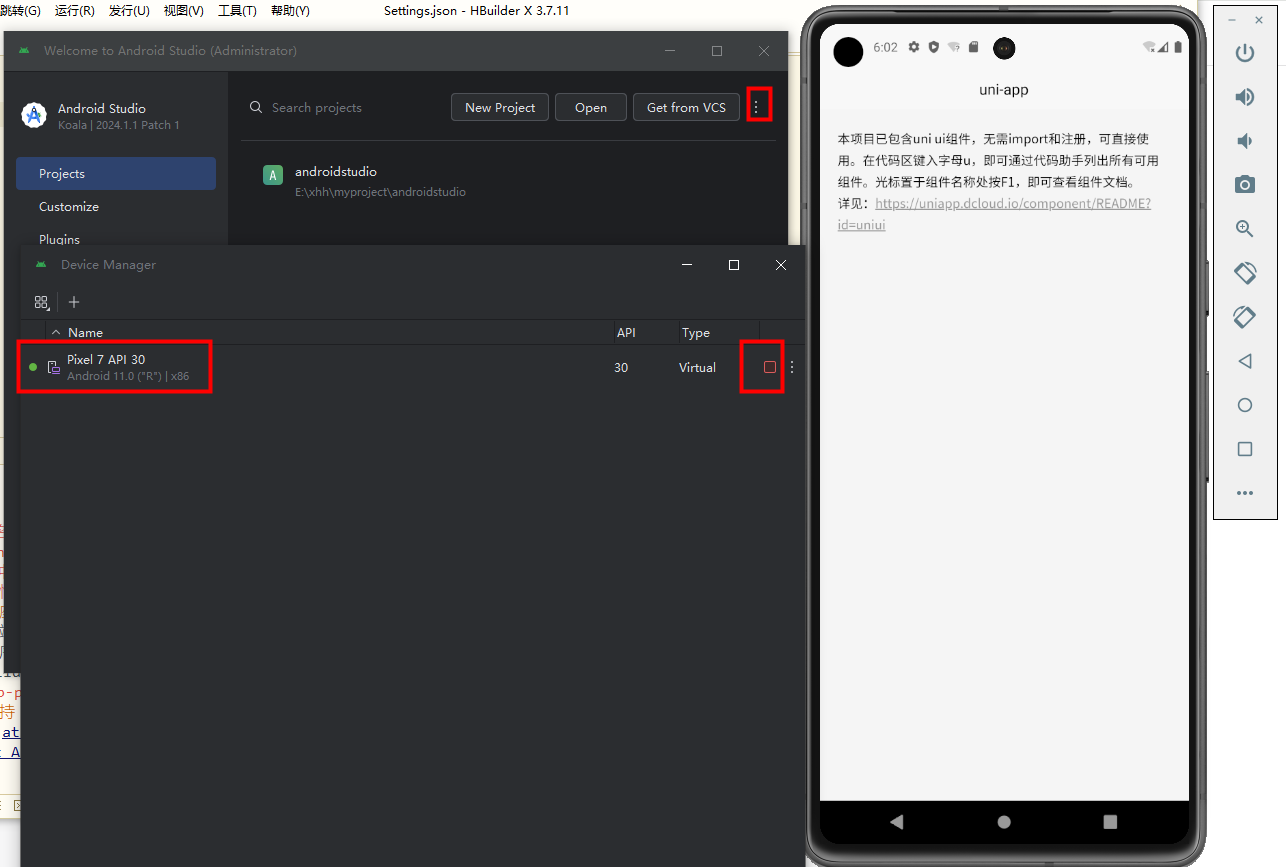
Task: Take emulator screenshot with camera icon
Action: [x=1245, y=184]
